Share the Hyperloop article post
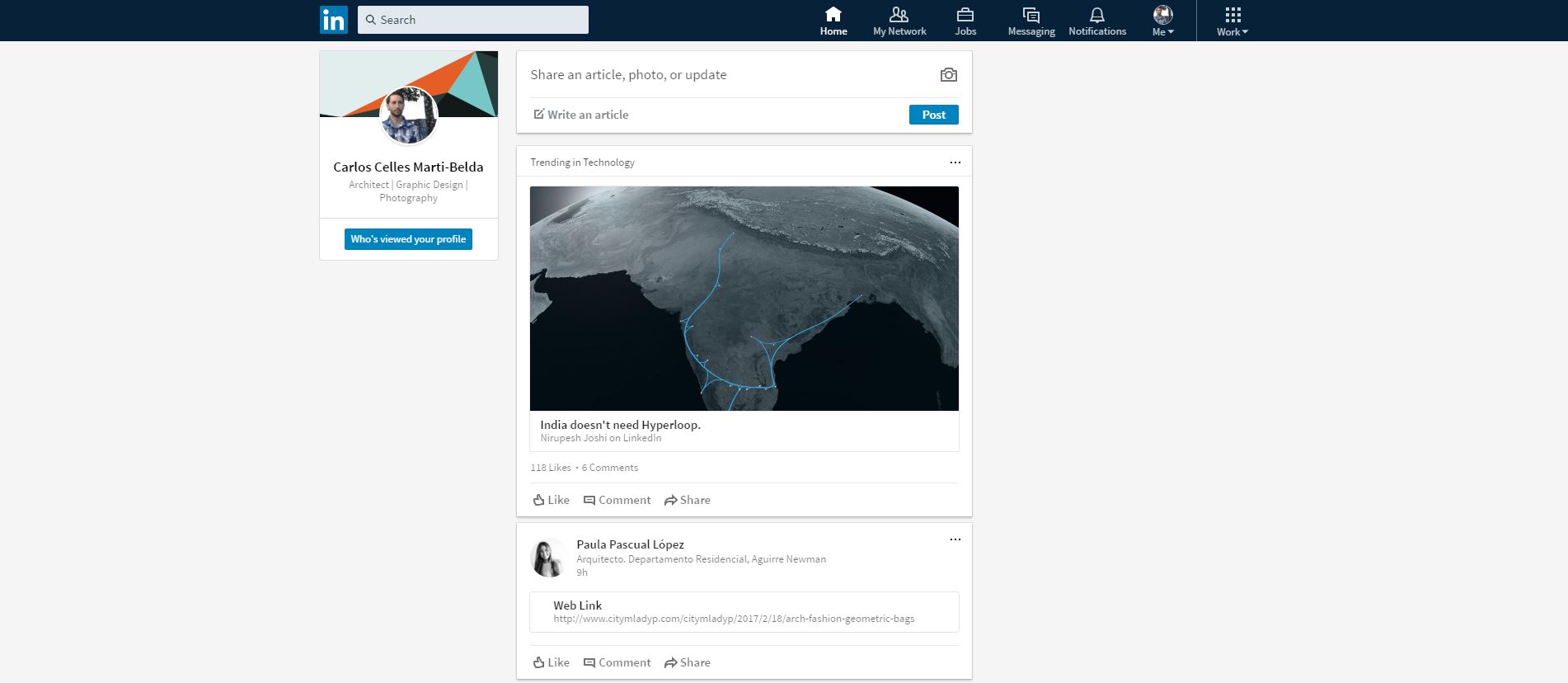1568x683 pixels. pos(688,500)
